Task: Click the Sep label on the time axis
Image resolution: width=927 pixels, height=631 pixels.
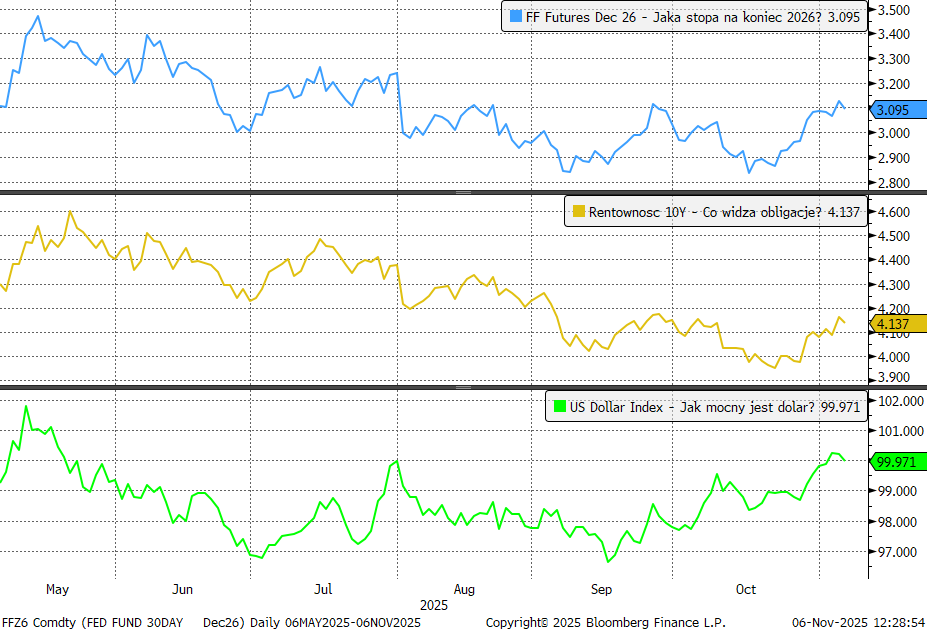Action: click(x=602, y=589)
